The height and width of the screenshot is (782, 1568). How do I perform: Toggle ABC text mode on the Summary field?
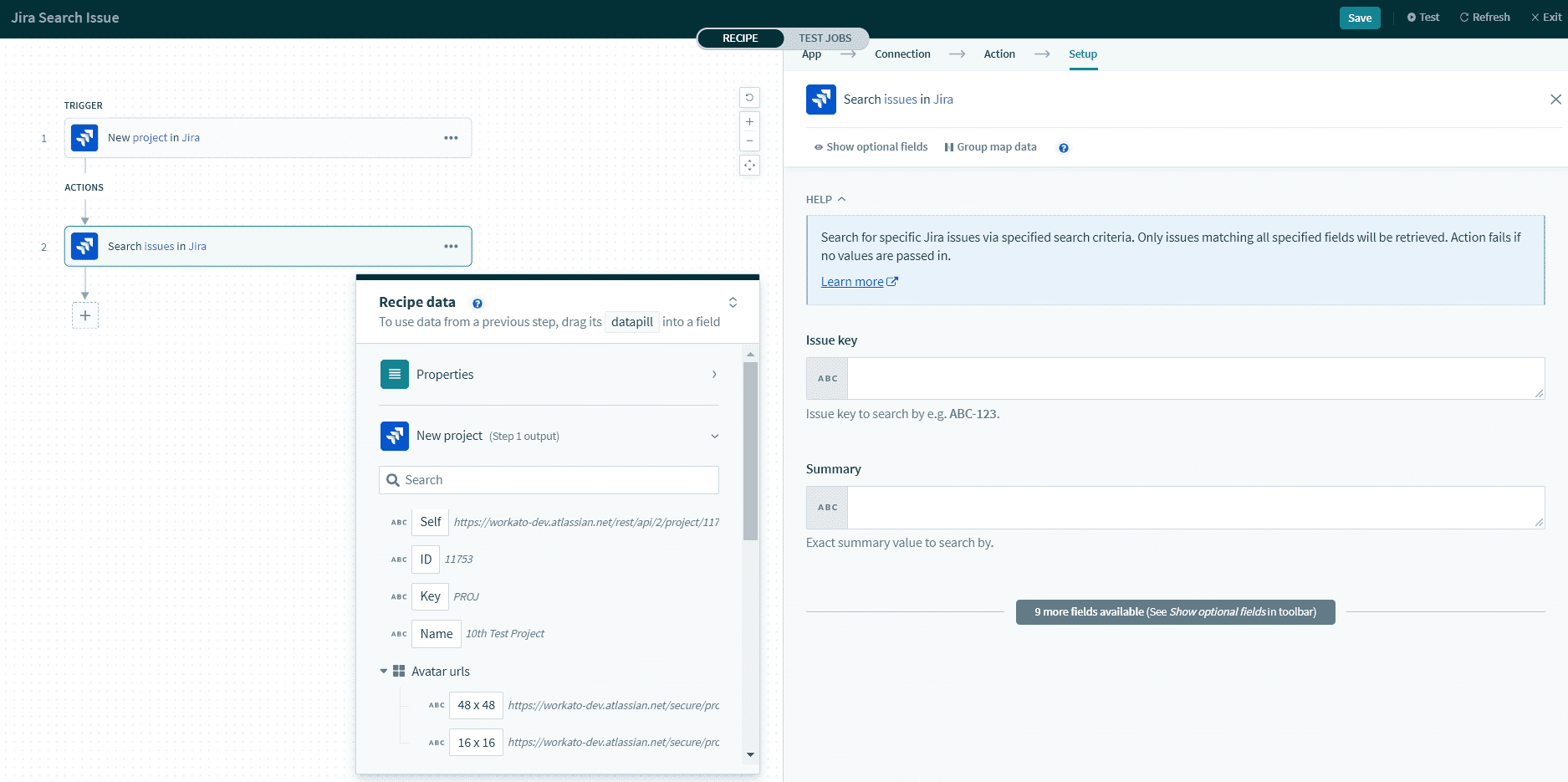click(x=825, y=507)
